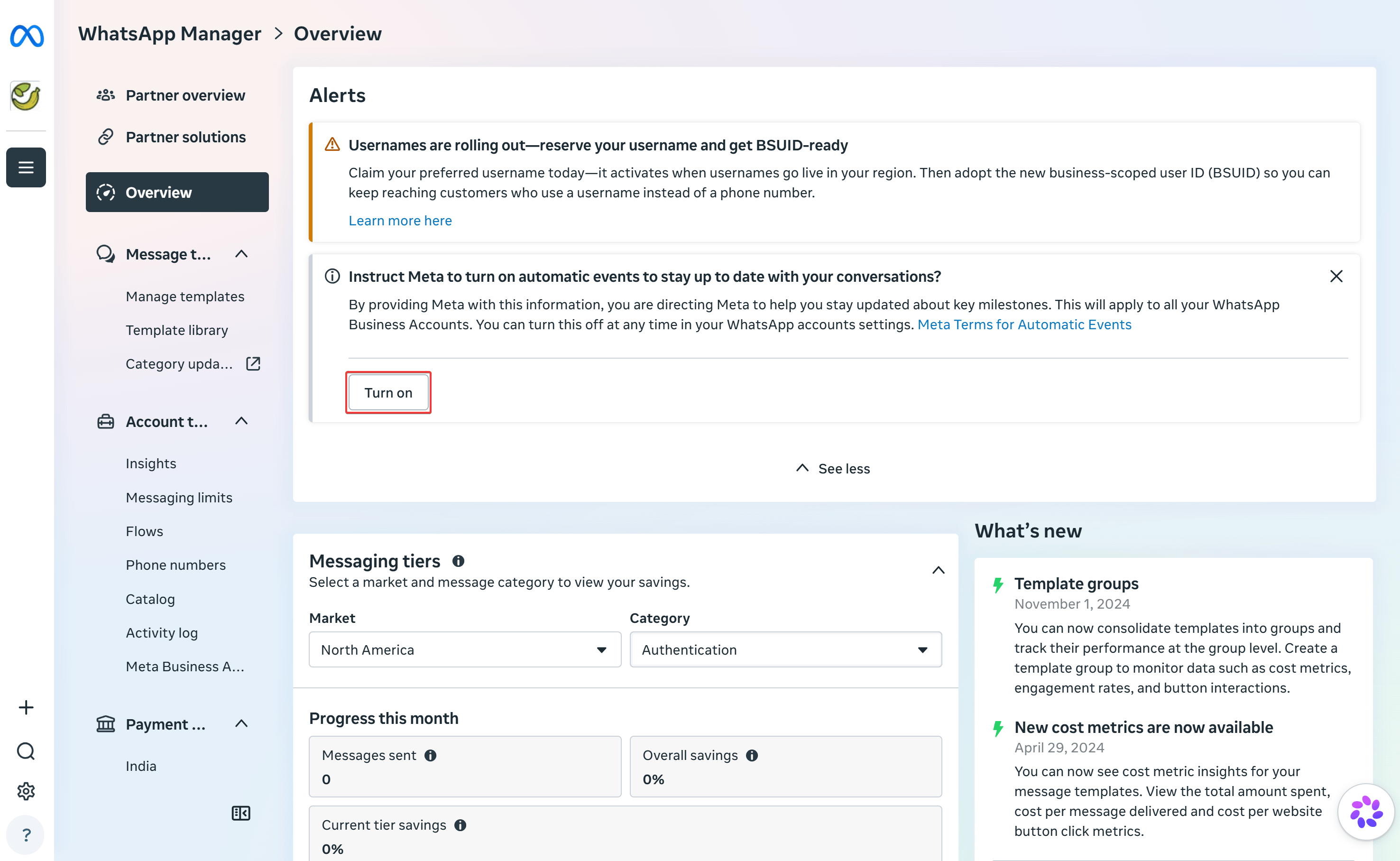The width and height of the screenshot is (1400, 861).
Task: Open the settings gear icon
Action: point(26,792)
